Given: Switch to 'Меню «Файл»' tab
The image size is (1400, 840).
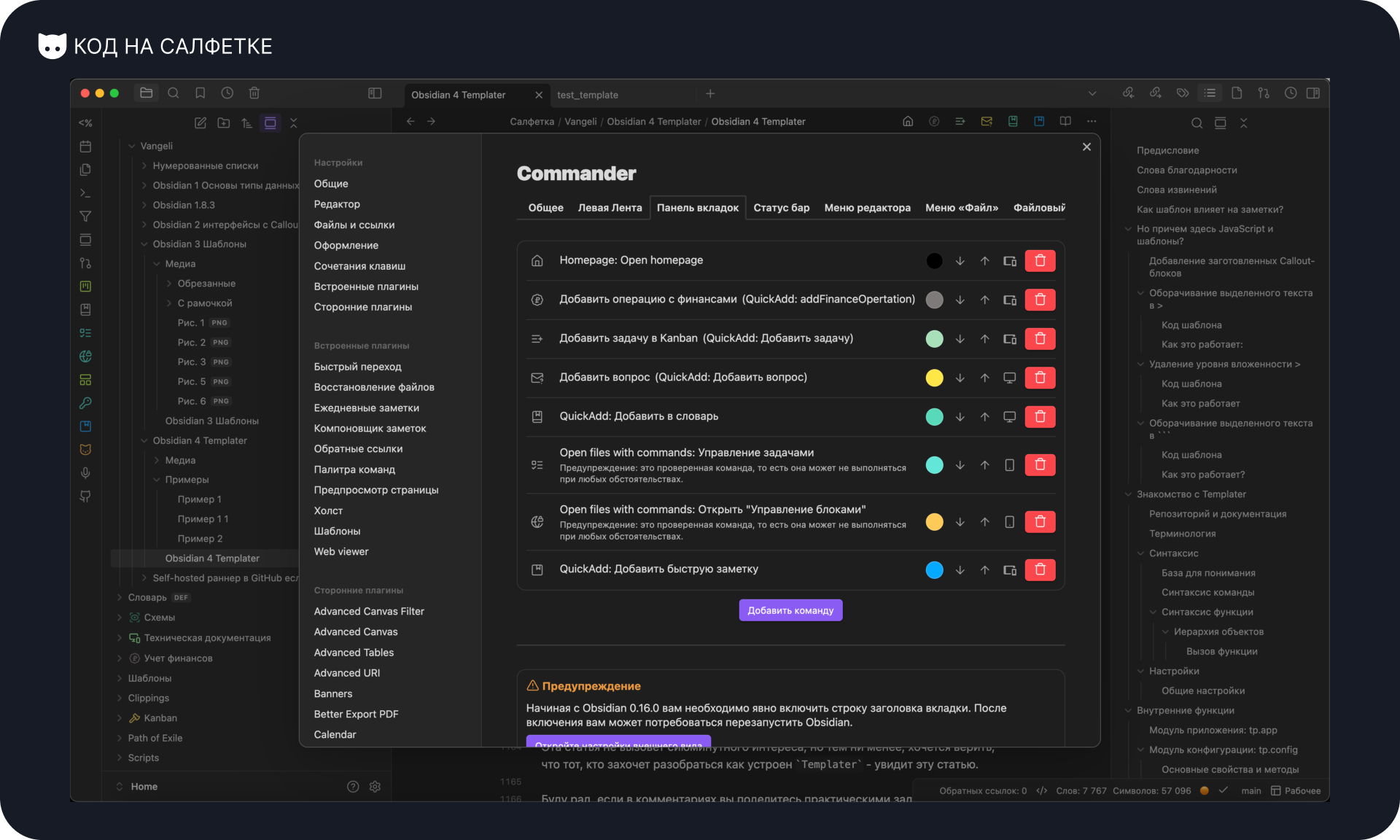Looking at the screenshot, I should coord(962,208).
